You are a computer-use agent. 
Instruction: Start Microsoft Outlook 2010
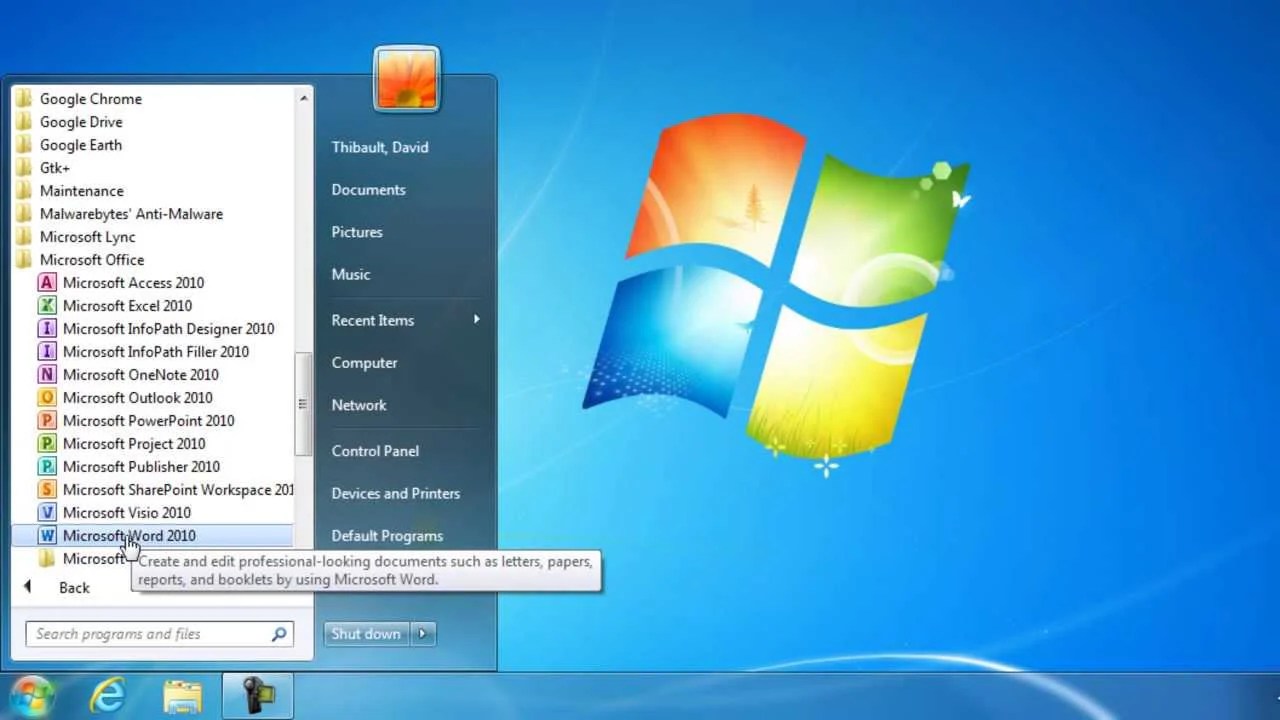coord(138,397)
